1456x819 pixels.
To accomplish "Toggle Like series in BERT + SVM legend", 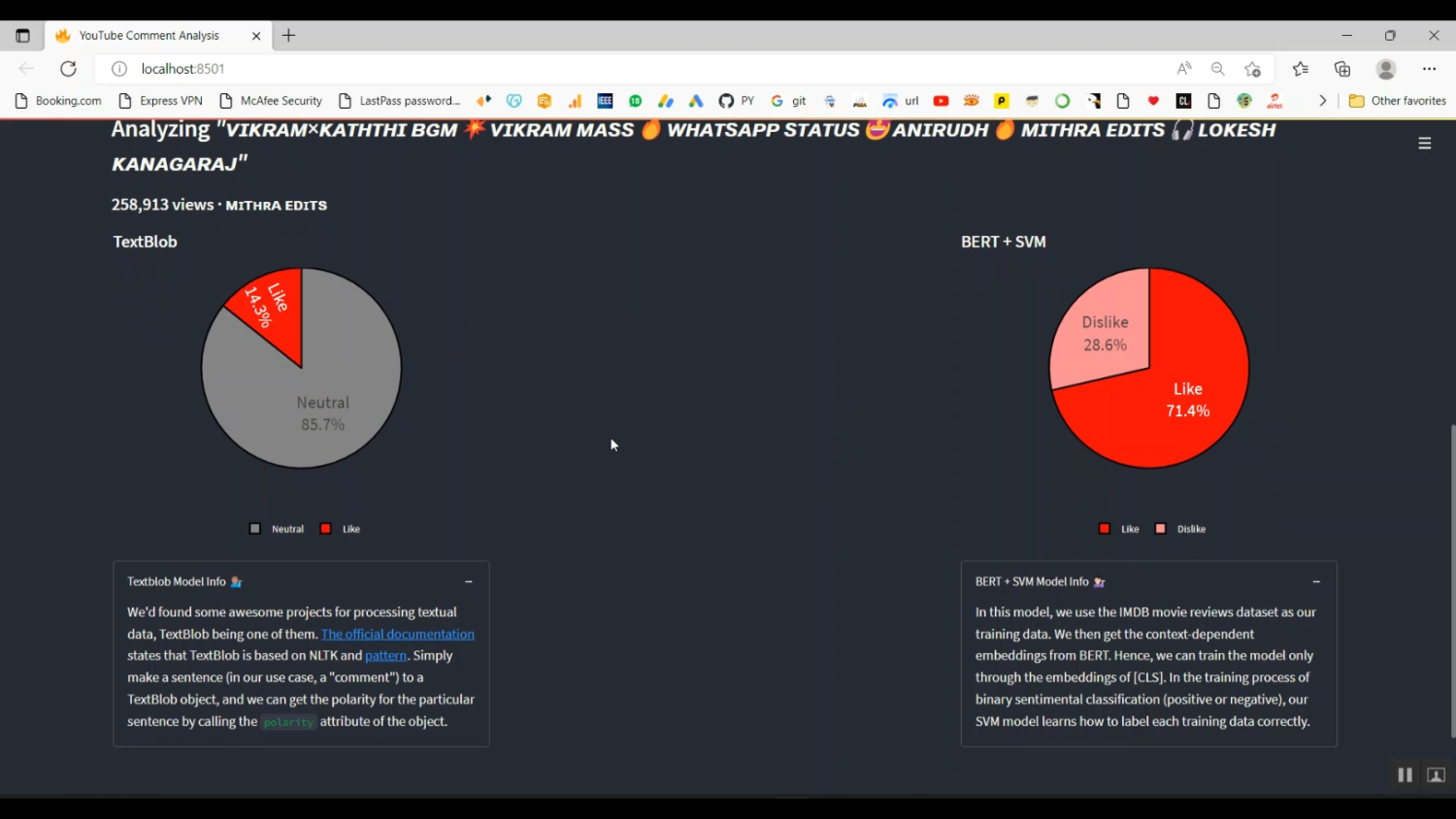I will (x=1119, y=529).
